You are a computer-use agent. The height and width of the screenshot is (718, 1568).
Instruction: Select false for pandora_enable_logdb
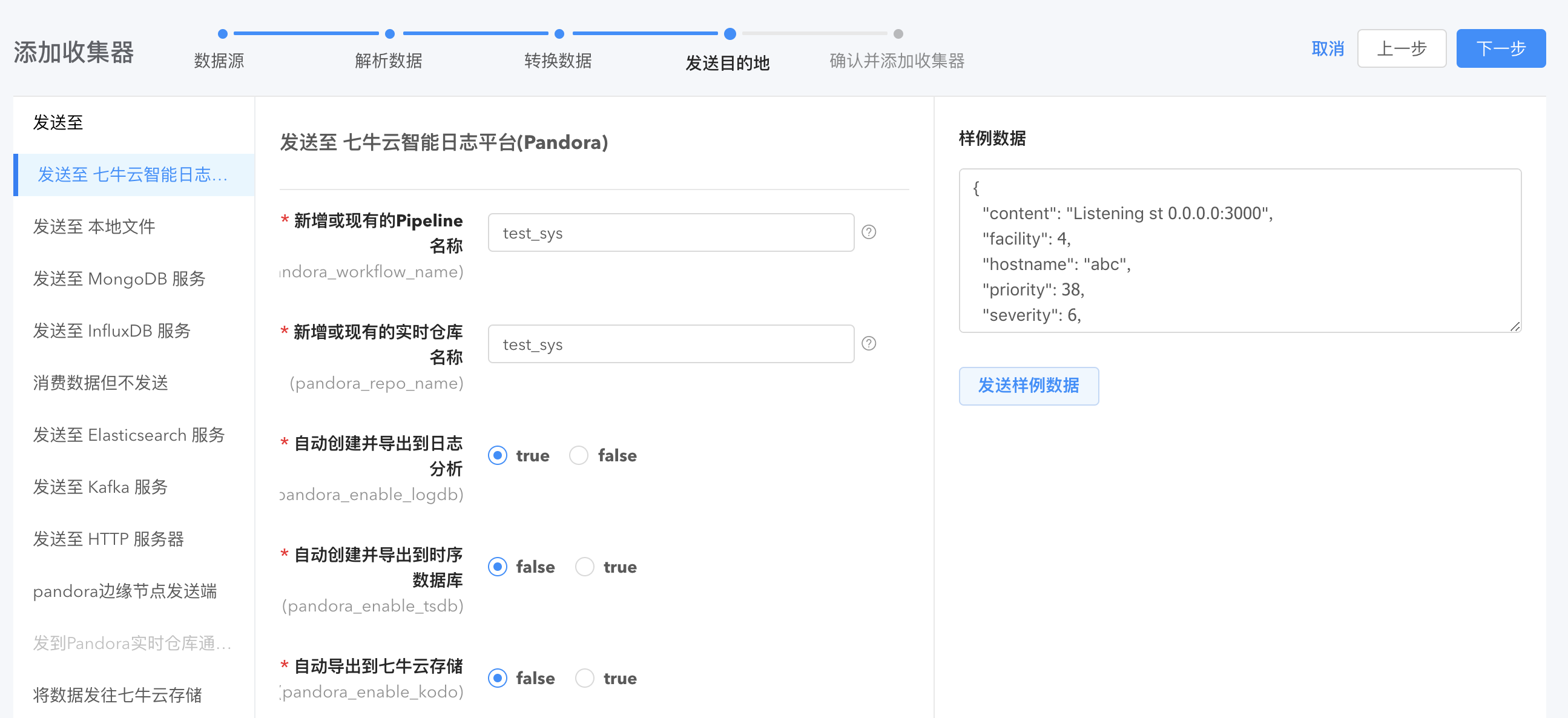[578, 455]
